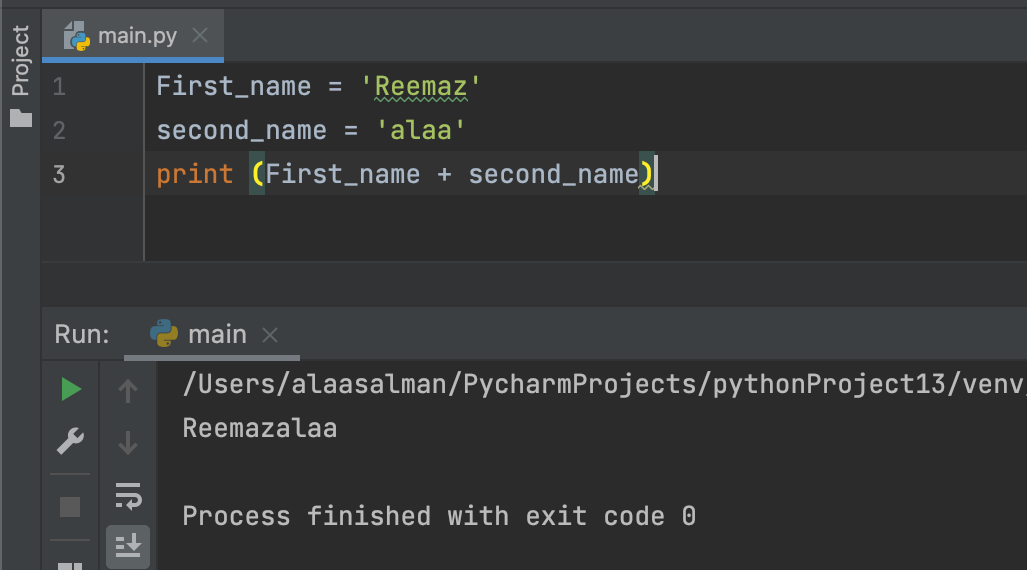Toggle scroll to end of console output
Image resolution: width=1027 pixels, height=570 pixels.
[128, 546]
